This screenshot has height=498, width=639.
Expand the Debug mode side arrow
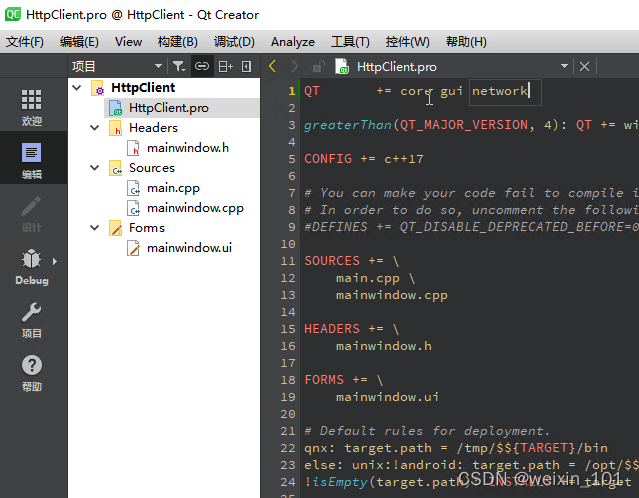click(55, 261)
